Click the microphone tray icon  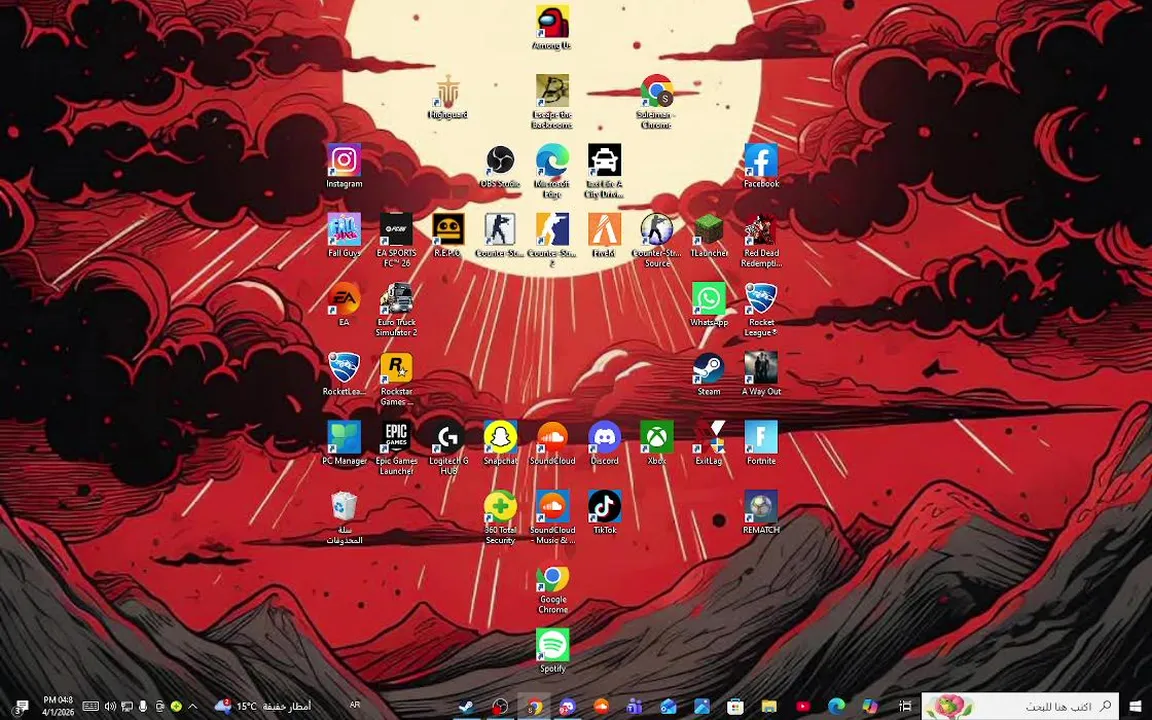pos(143,706)
